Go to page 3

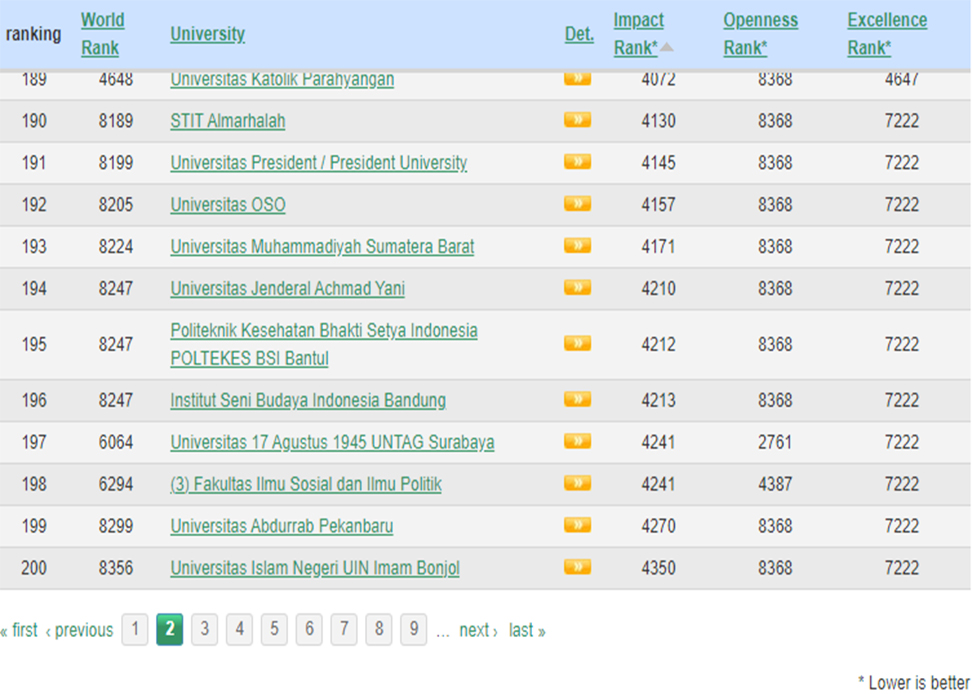tap(204, 630)
